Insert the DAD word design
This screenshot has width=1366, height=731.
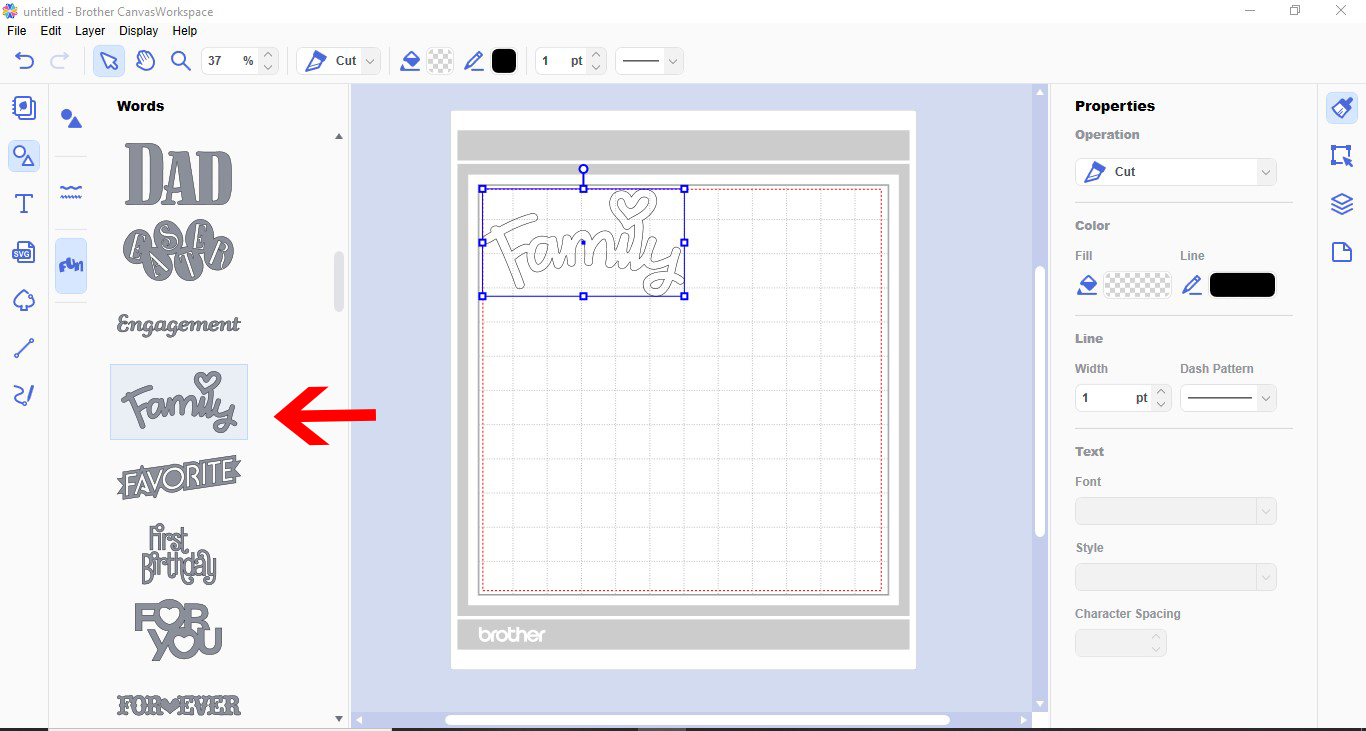(179, 174)
